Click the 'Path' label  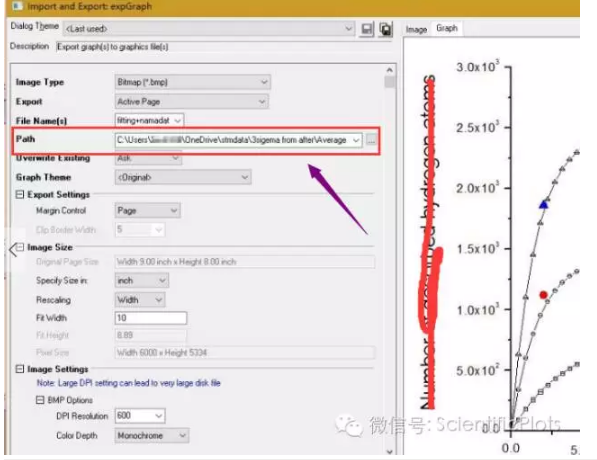coord(26,139)
